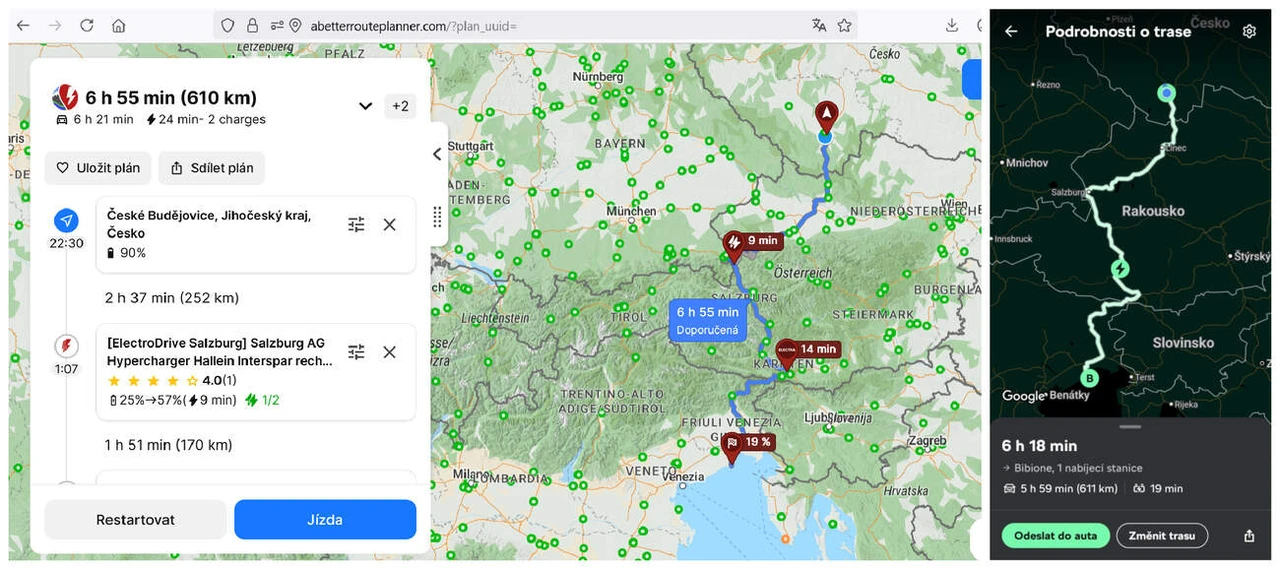This screenshot has height=569, width=1280.
Task: Expand the plan summary chevron
Action: coord(365,106)
